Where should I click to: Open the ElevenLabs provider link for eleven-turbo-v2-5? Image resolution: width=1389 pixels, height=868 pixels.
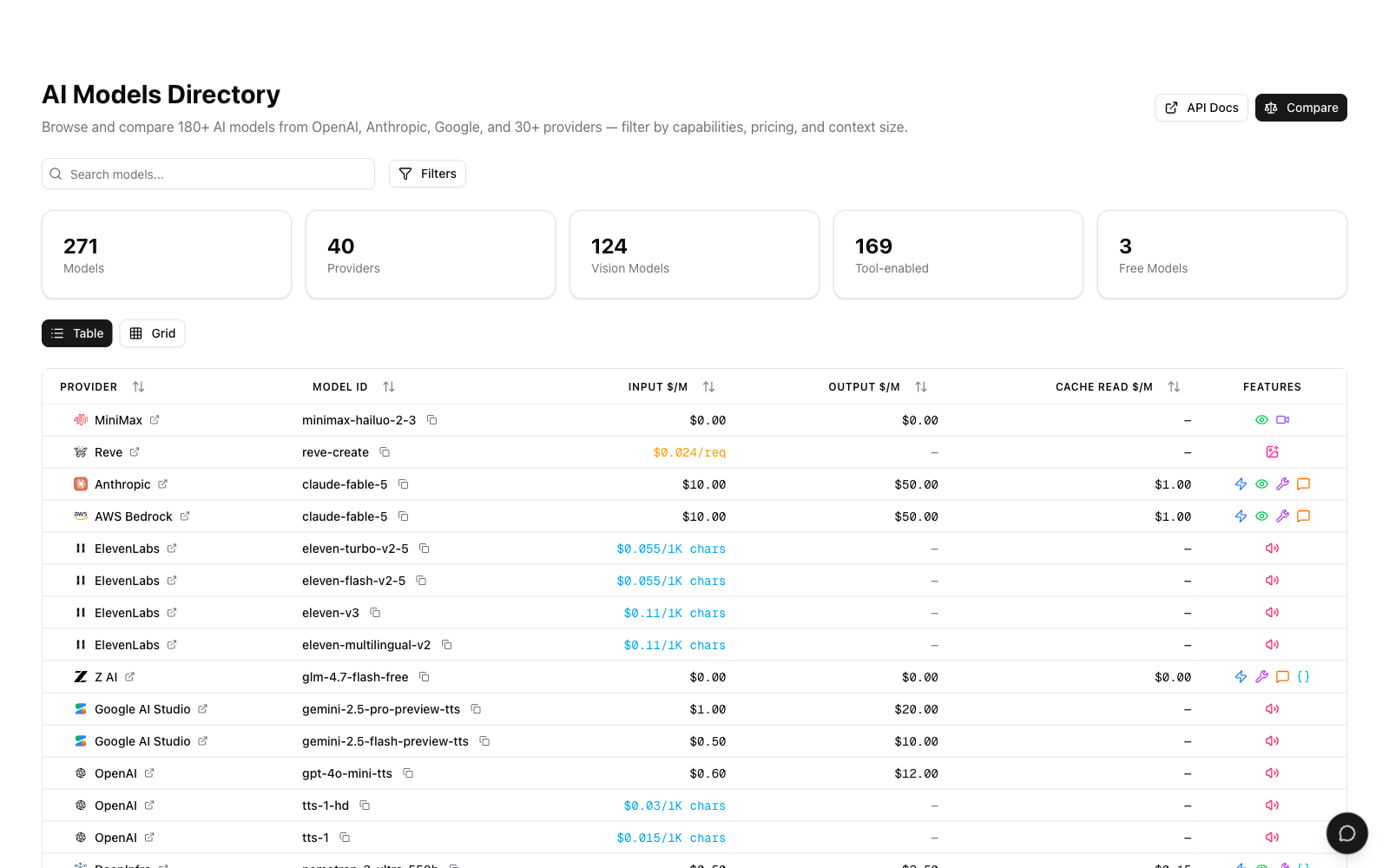click(x=172, y=549)
